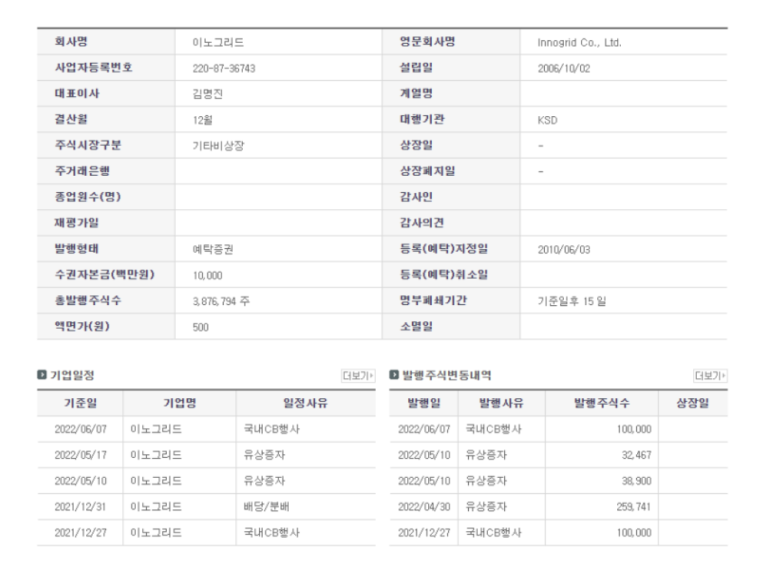Click market type value 기타비상장
Screen dimensions: 773x584
(x=218, y=146)
